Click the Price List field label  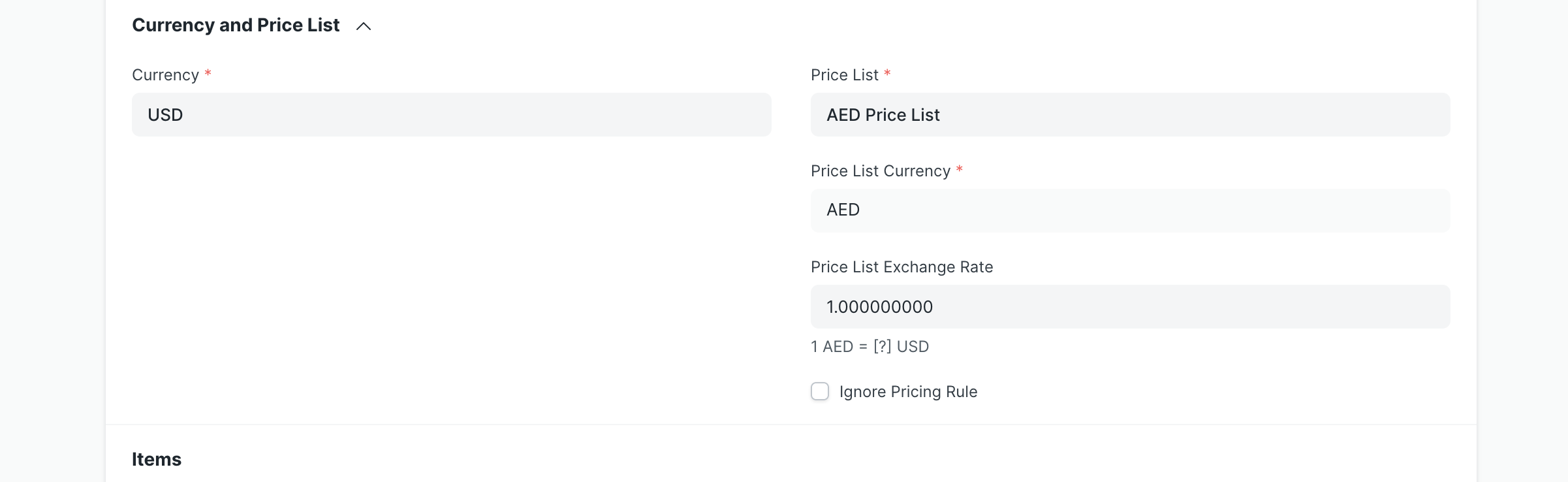[x=845, y=74]
